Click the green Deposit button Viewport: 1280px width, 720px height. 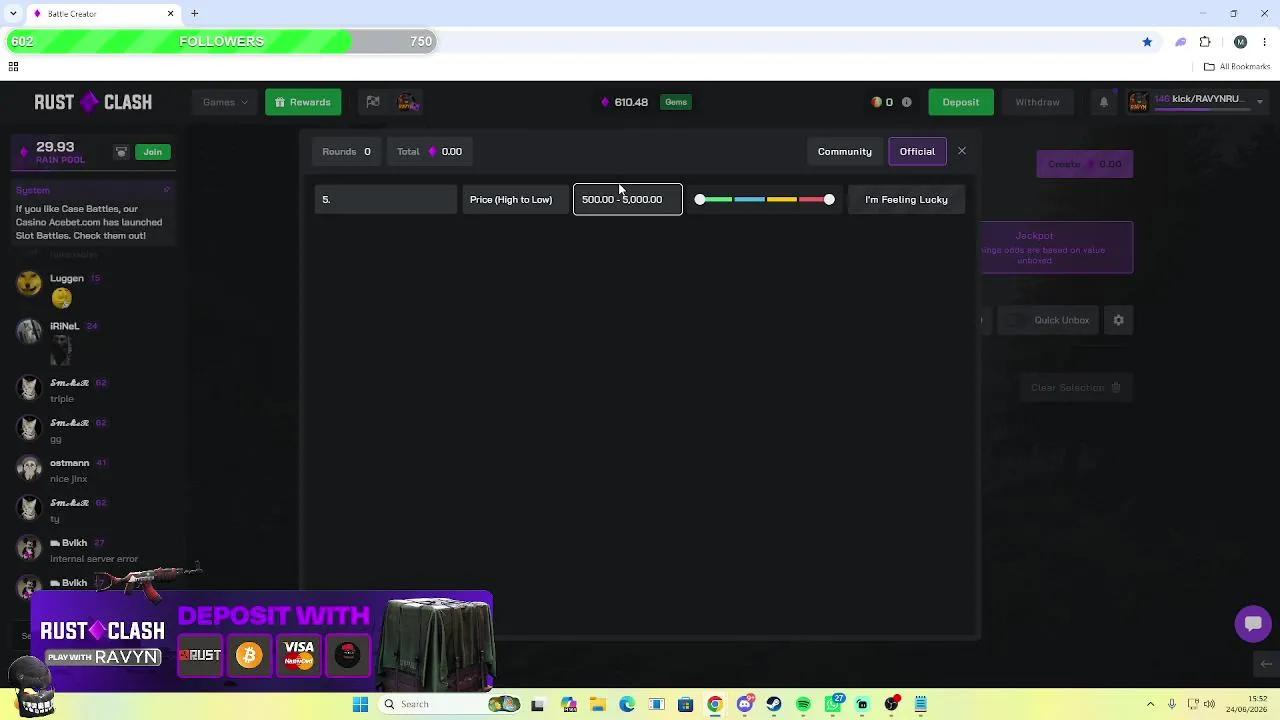click(960, 102)
